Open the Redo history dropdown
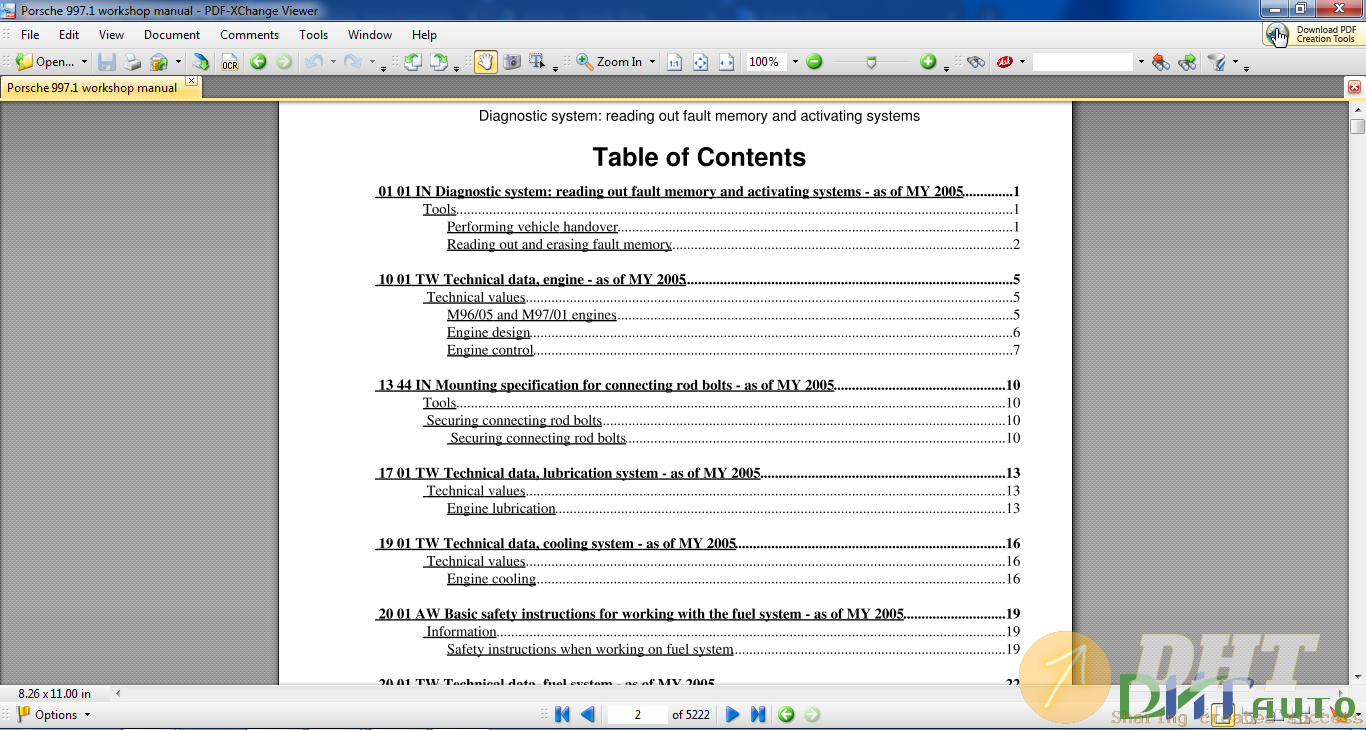The width and height of the screenshot is (1366, 730). click(372, 62)
